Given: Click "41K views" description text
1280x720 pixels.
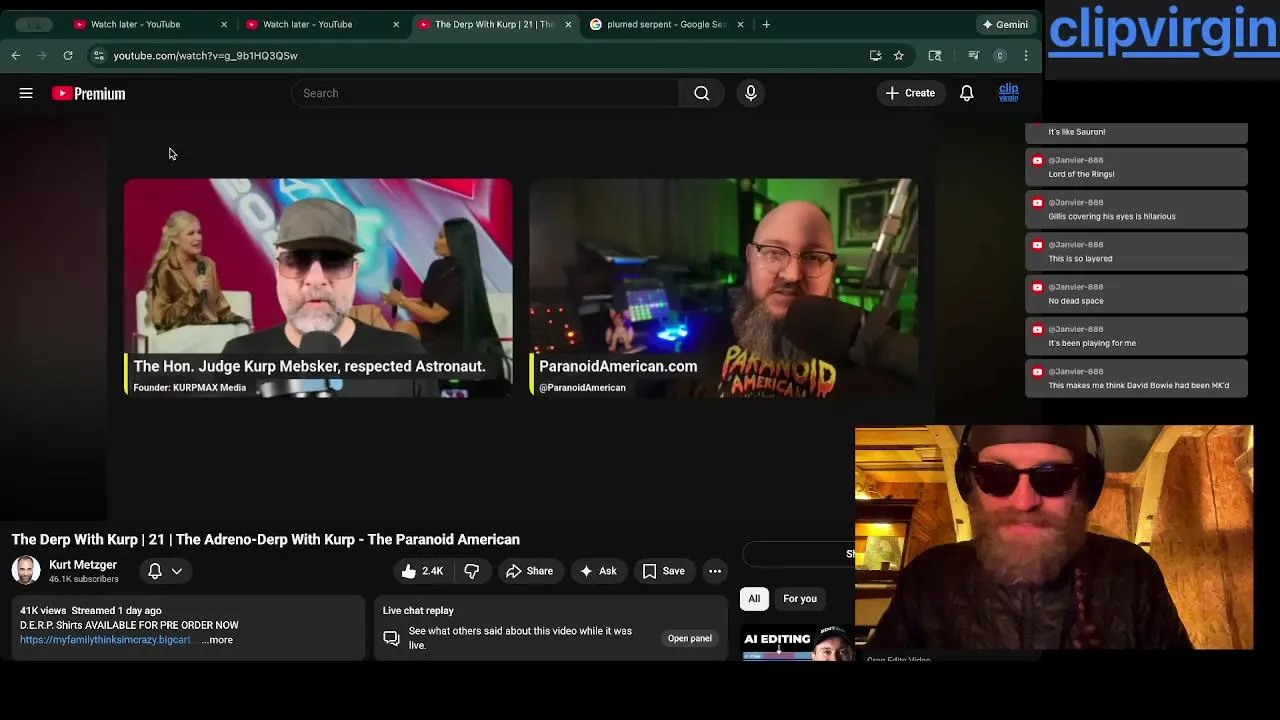Looking at the screenshot, I should point(43,611).
